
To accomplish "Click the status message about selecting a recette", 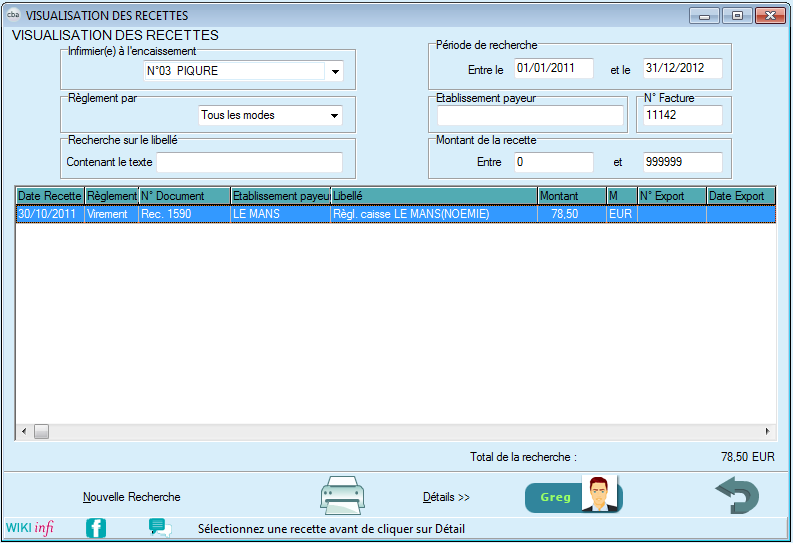I will 331,529.
